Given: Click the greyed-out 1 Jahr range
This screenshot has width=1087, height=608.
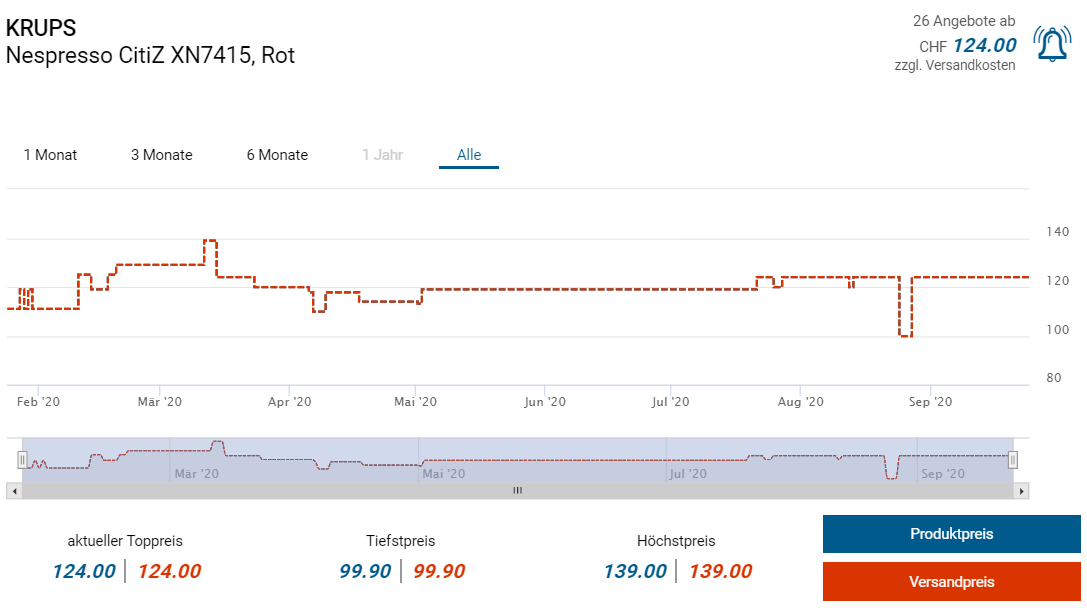Looking at the screenshot, I should coord(382,155).
